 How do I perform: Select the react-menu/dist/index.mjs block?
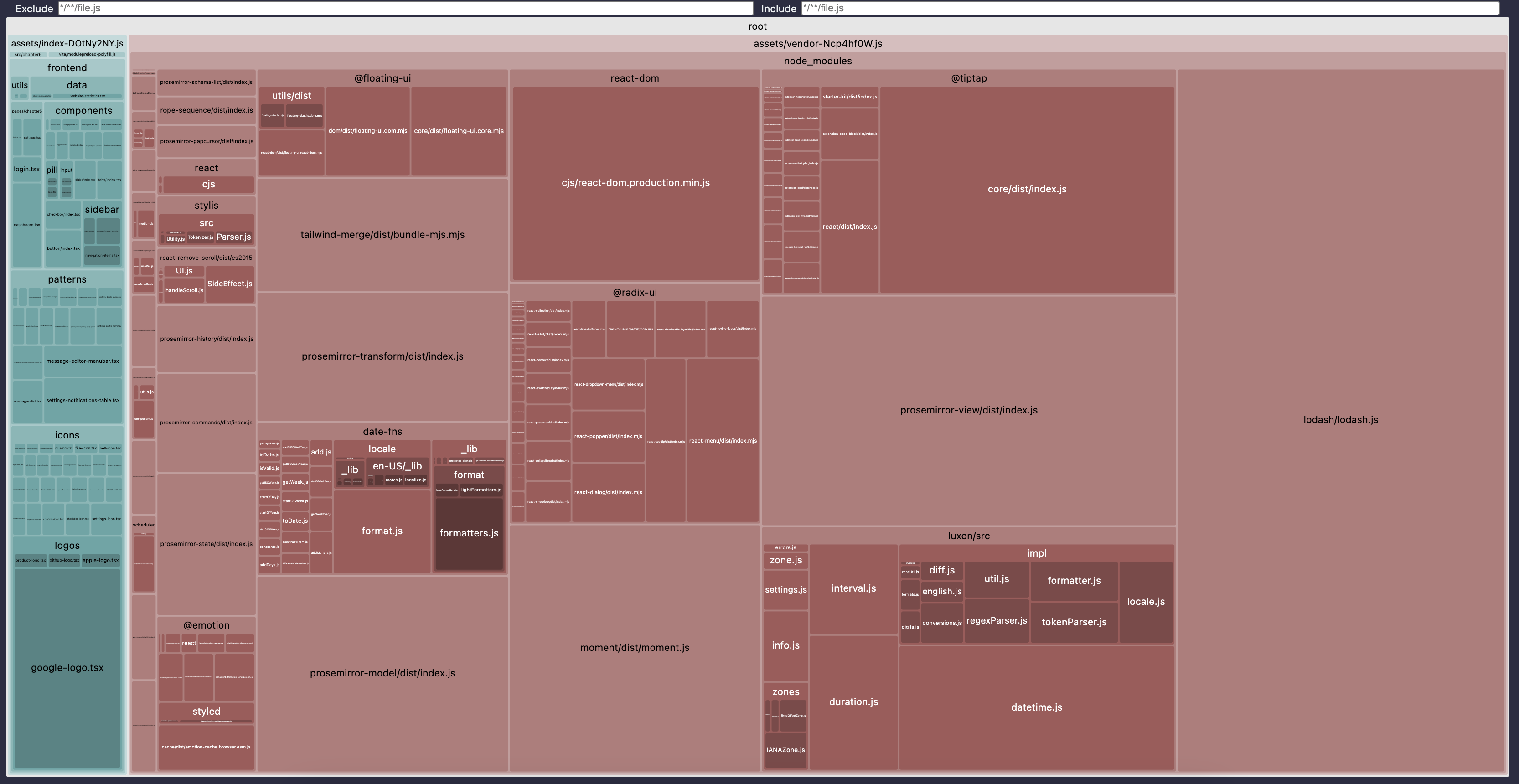723,441
